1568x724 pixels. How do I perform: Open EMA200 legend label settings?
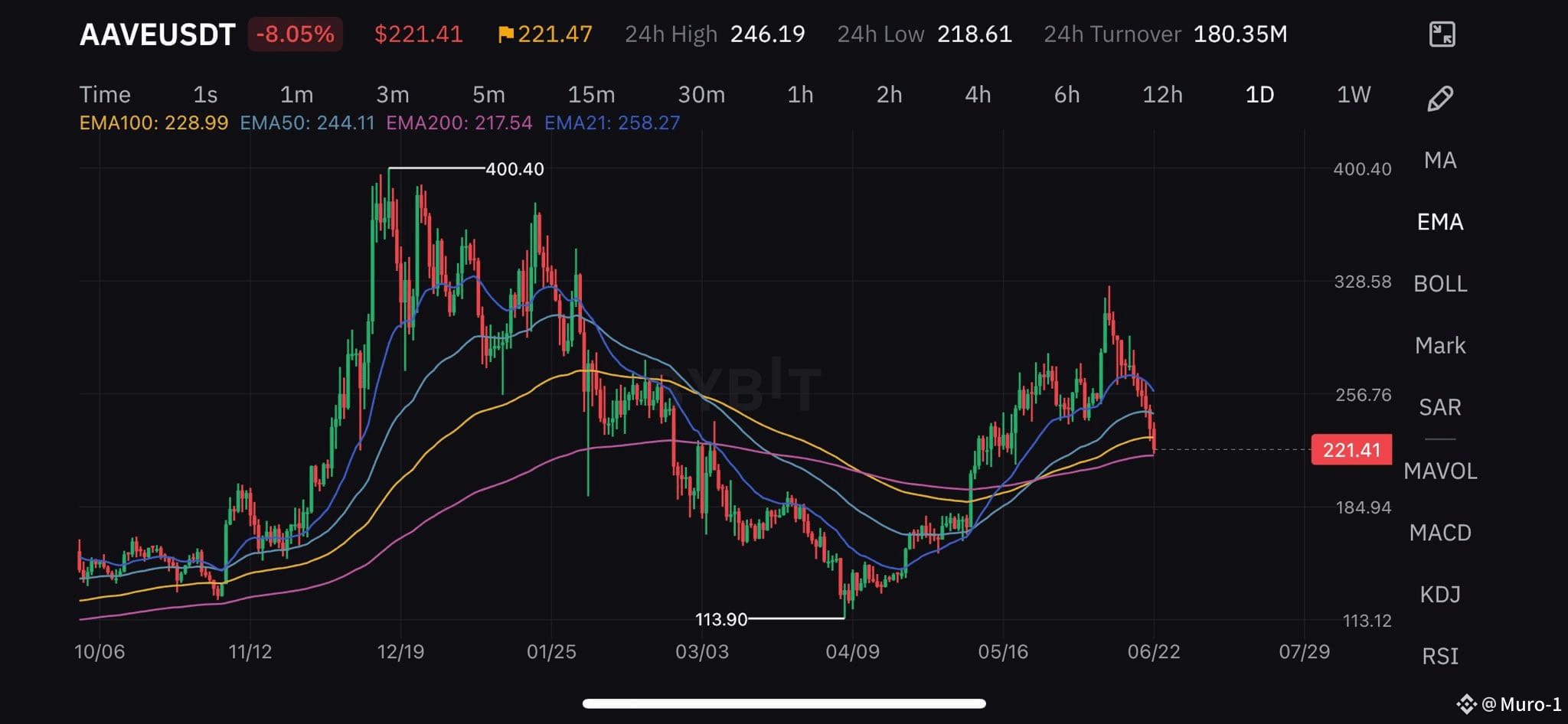[x=459, y=123]
